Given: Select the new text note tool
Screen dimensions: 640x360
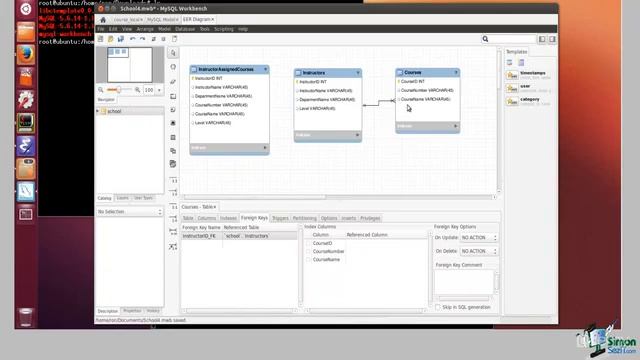Looking at the screenshot, I should point(173,110).
